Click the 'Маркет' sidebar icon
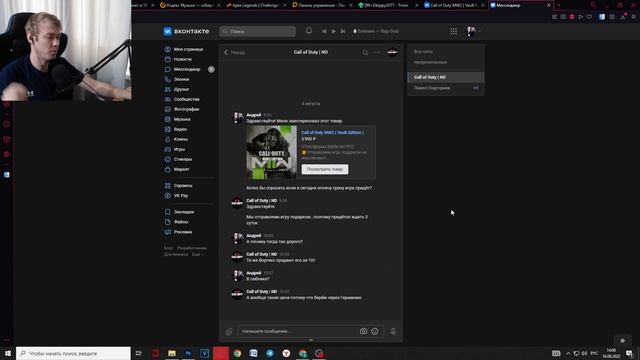 click(167, 169)
